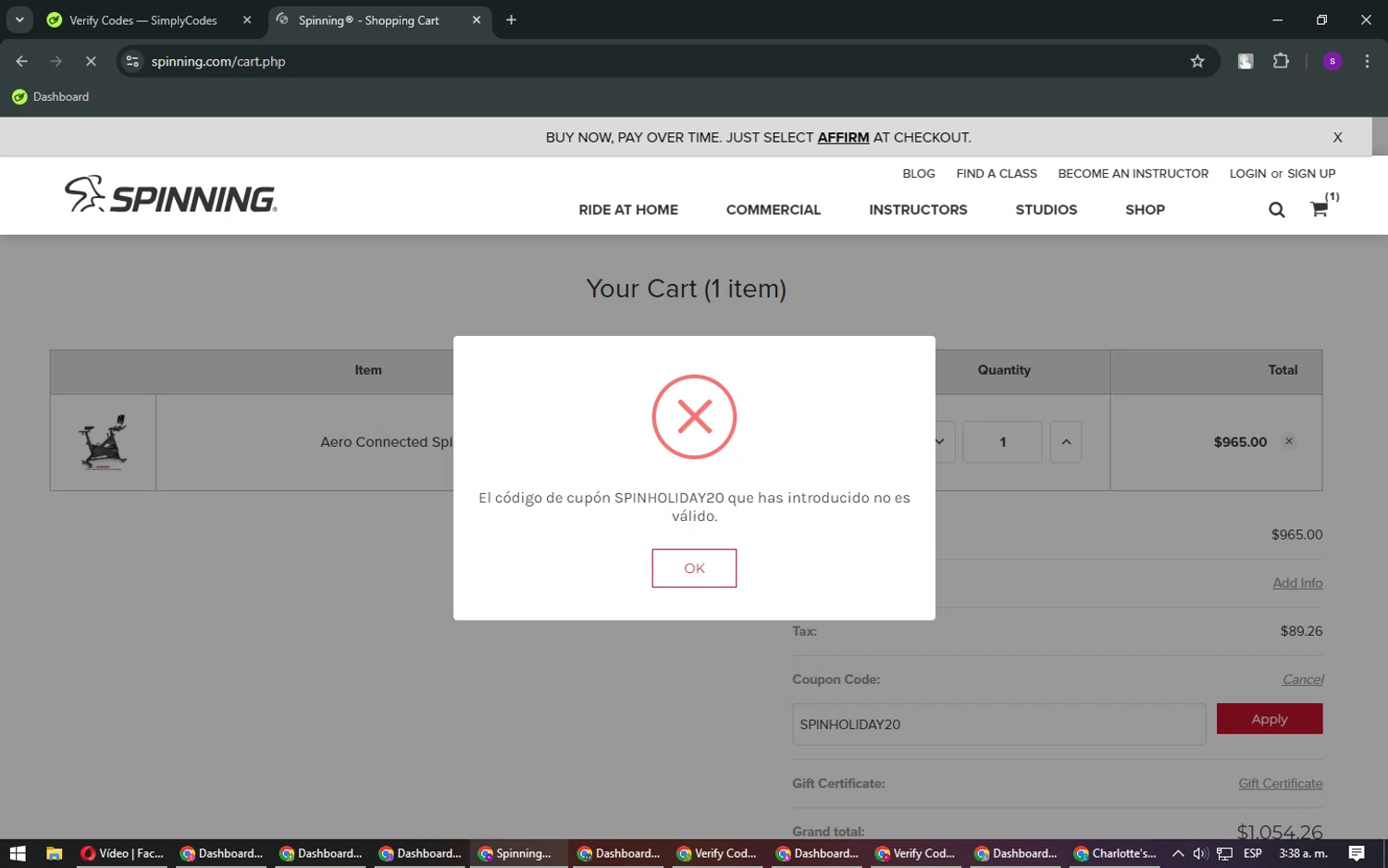Go back to the previous page
The height and width of the screenshot is (868, 1388).
pyautogui.click(x=22, y=61)
